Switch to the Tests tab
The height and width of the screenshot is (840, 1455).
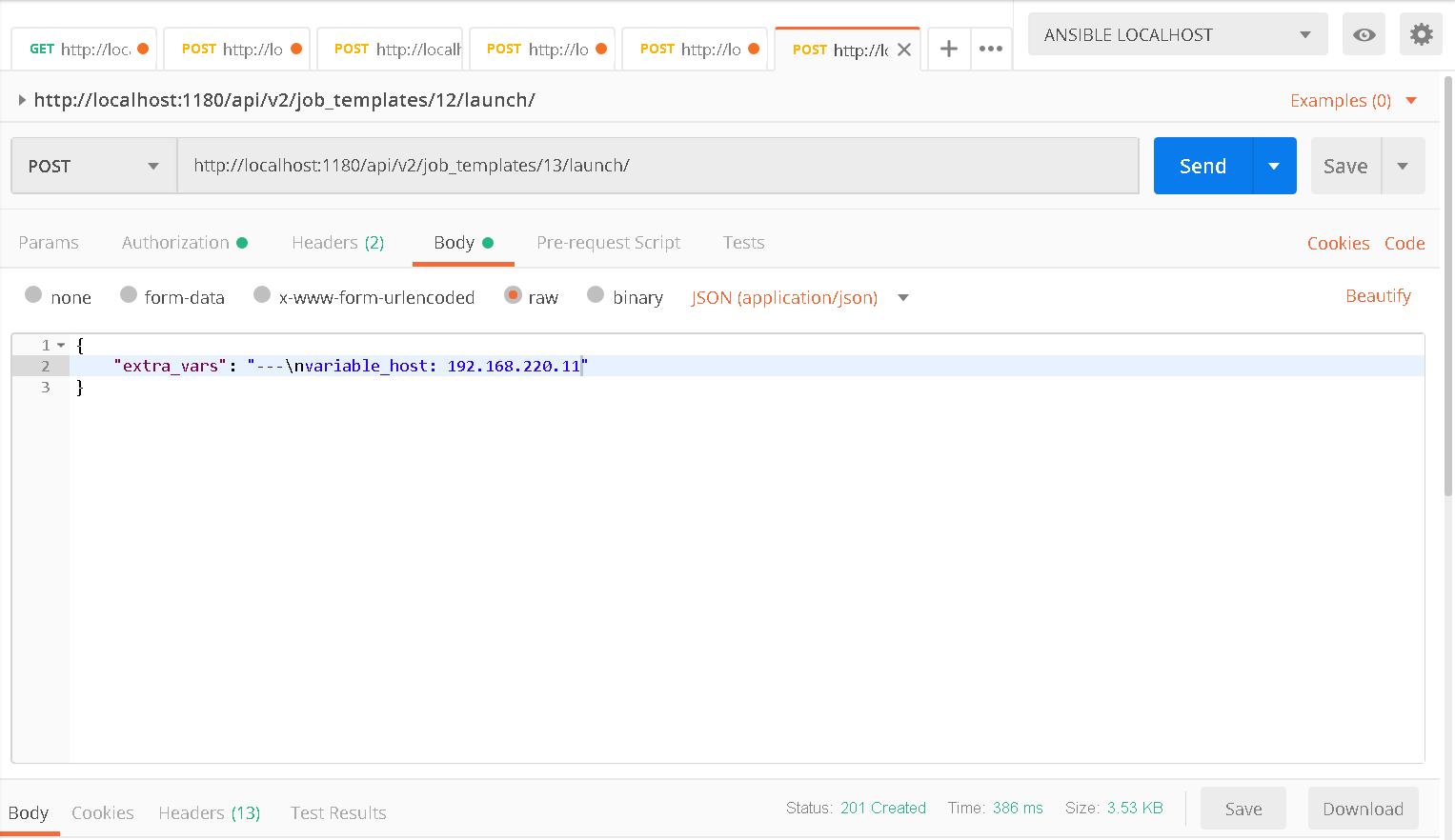(x=743, y=243)
